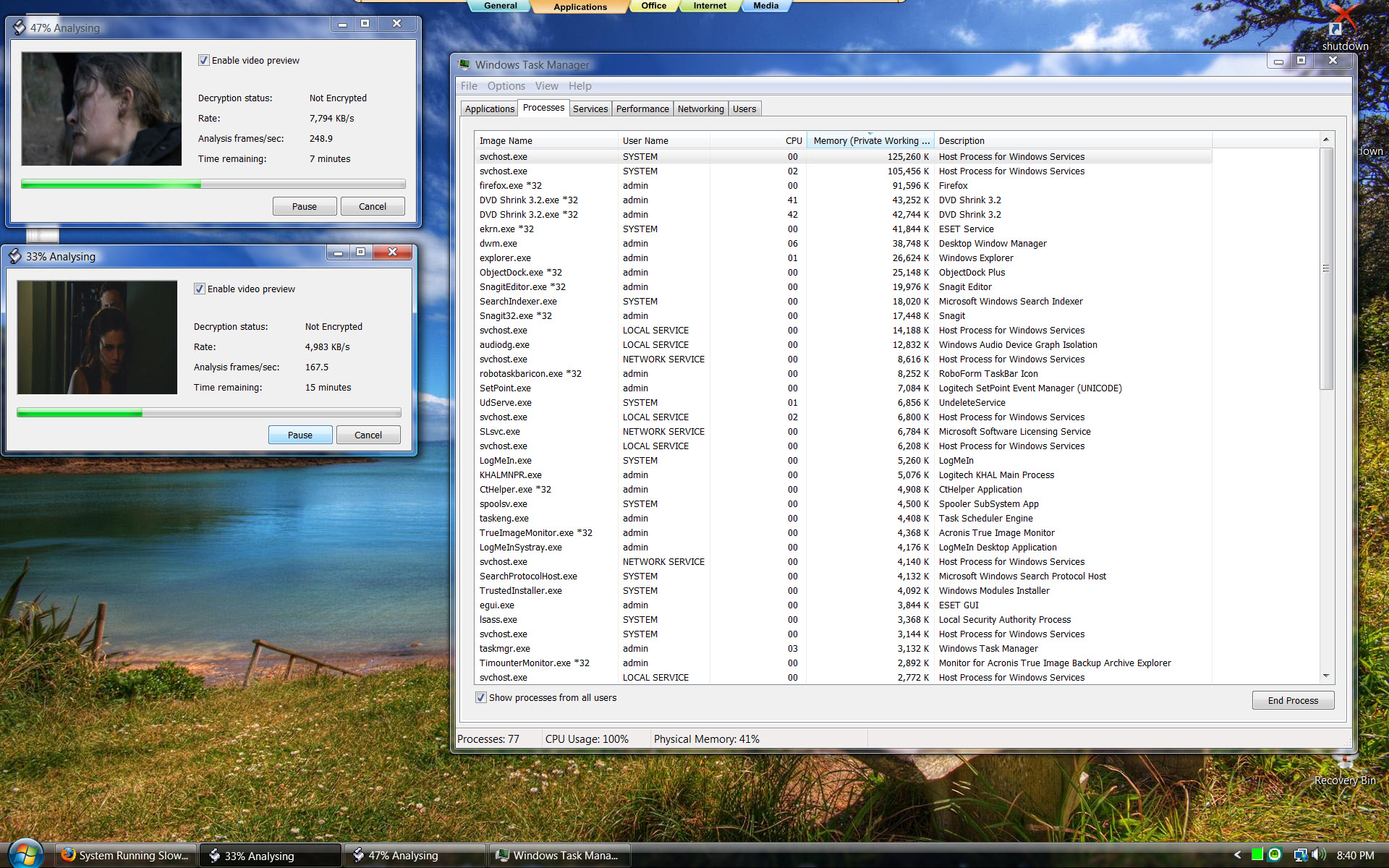Viewport: 1389px width, 868px height.
Task: Click Task Manager title bar icon
Action: pos(464,64)
